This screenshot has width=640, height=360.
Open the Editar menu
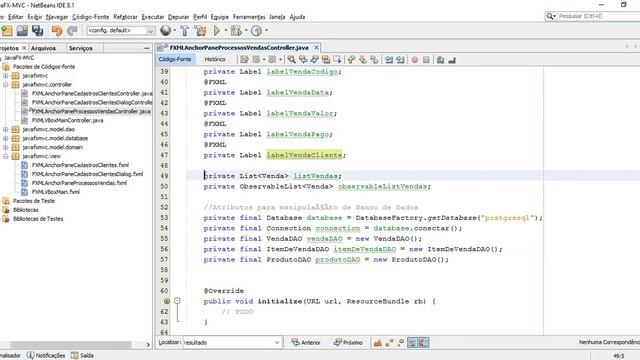pos(16,17)
